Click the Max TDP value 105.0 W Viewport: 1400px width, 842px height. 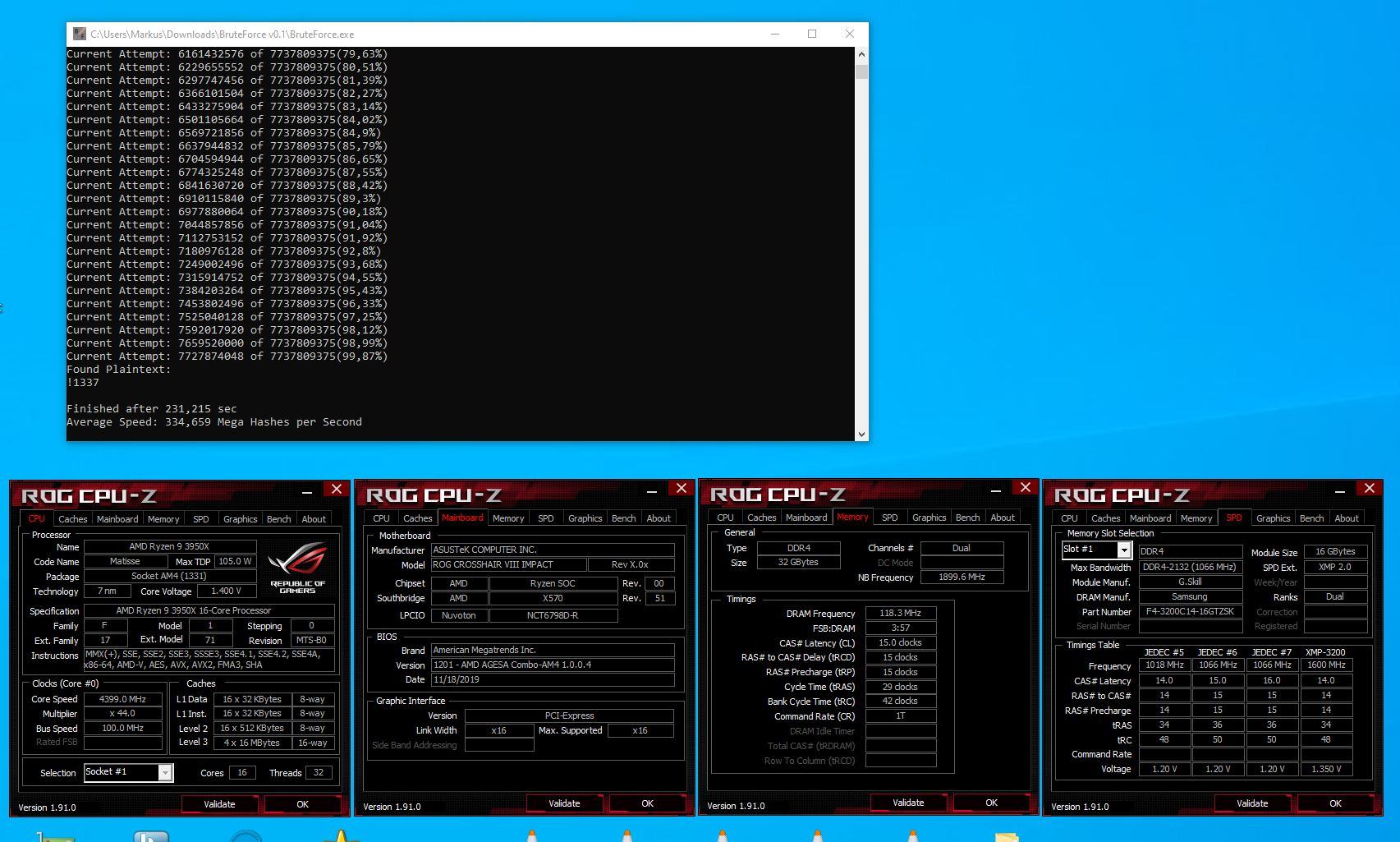[234, 561]
